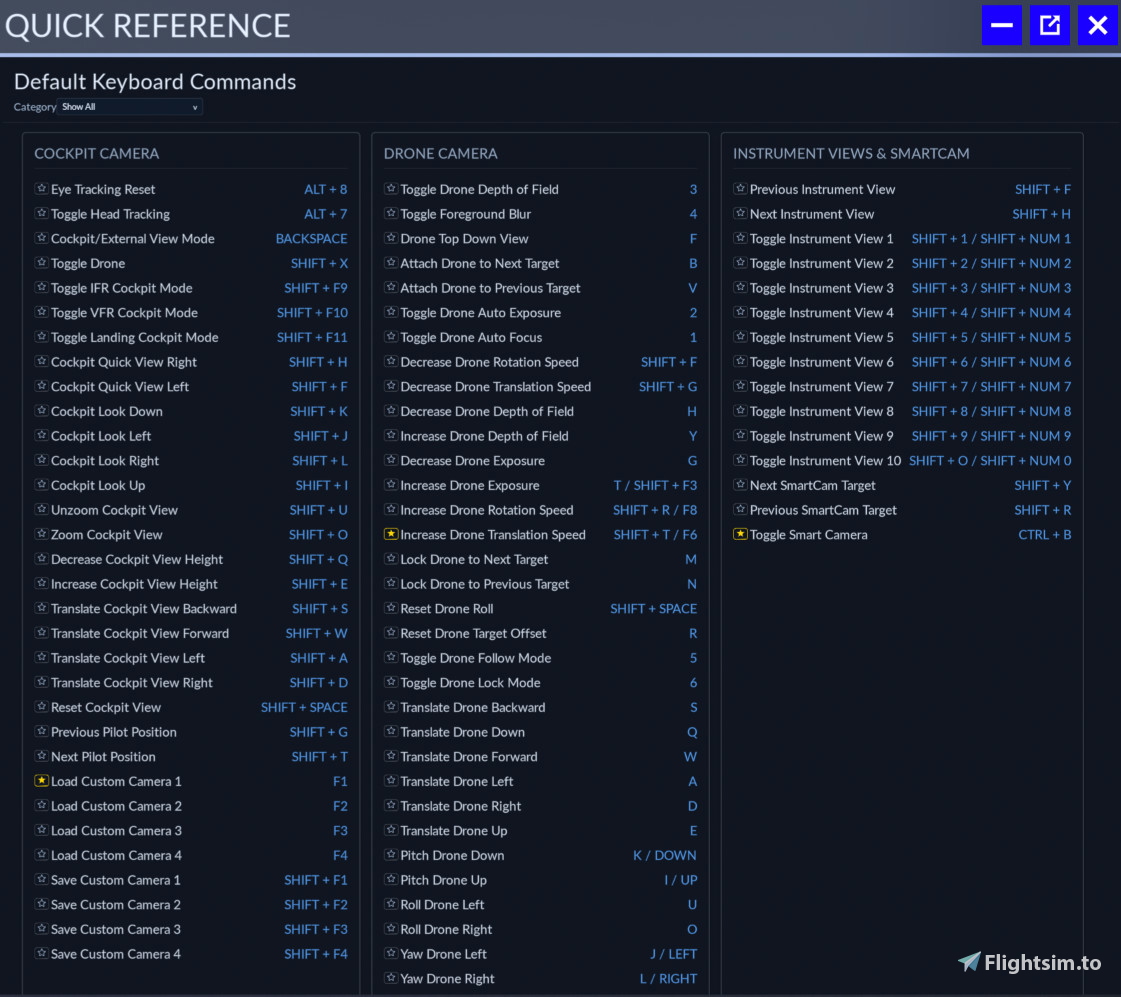Click star icon beside Pitch Drone Up
1121x997 pixels.
(391, 879)
